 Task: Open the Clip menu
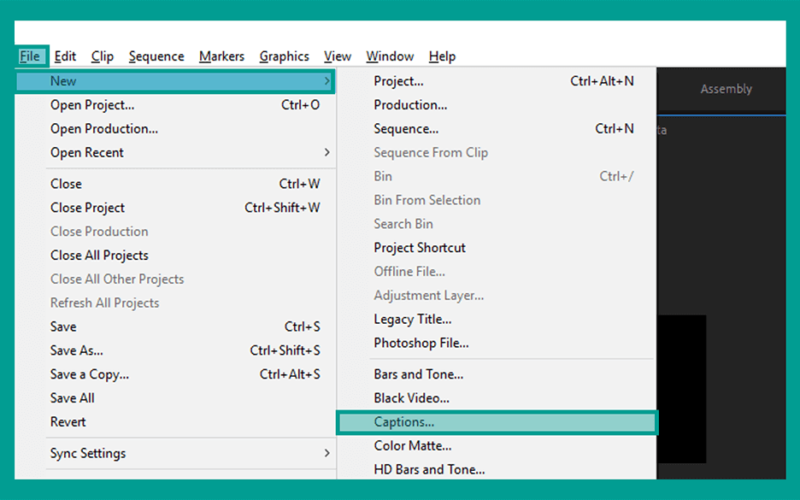(102, 56)
